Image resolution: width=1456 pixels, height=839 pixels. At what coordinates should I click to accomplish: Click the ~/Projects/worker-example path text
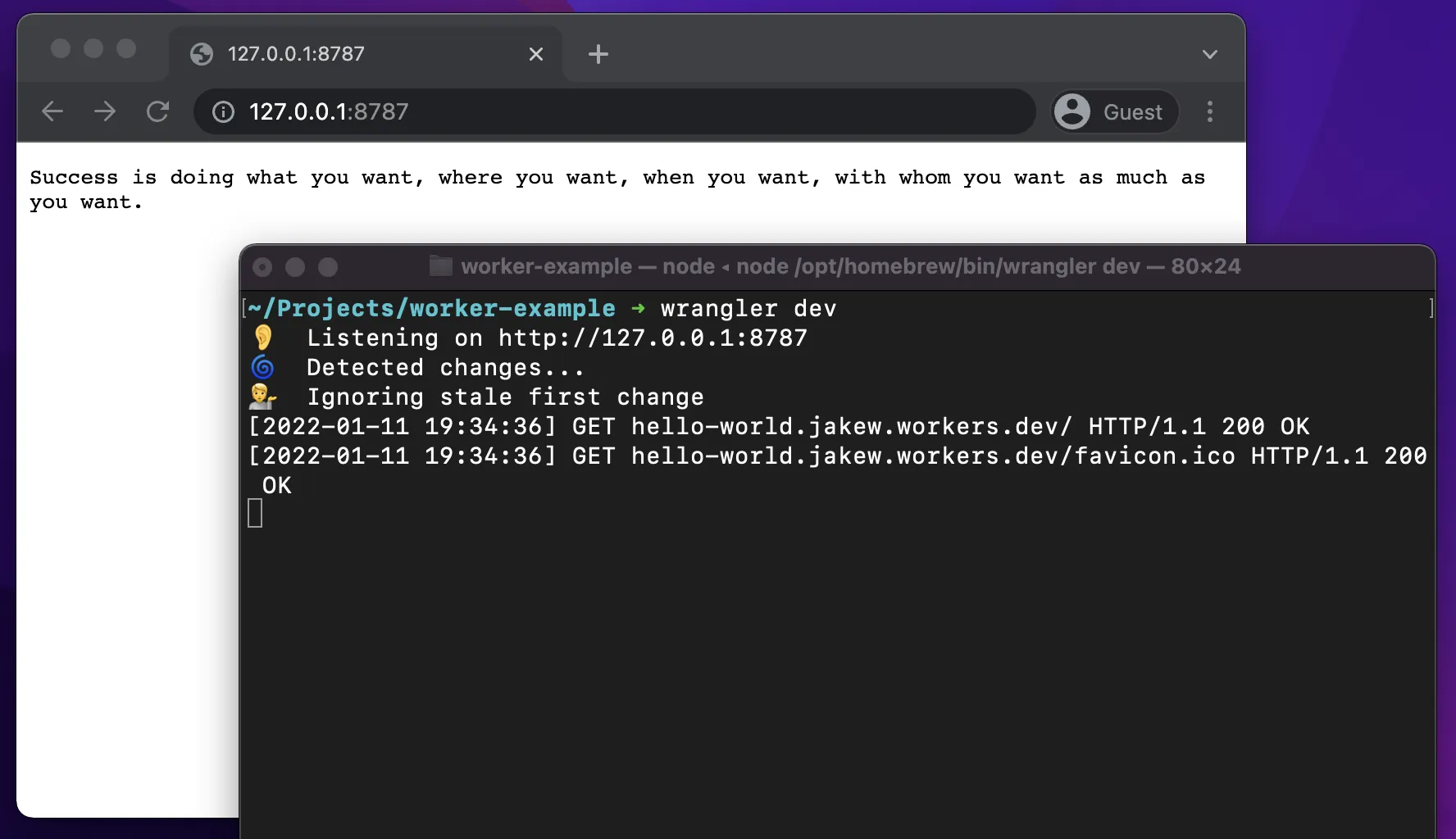click(x=432, y=309)
